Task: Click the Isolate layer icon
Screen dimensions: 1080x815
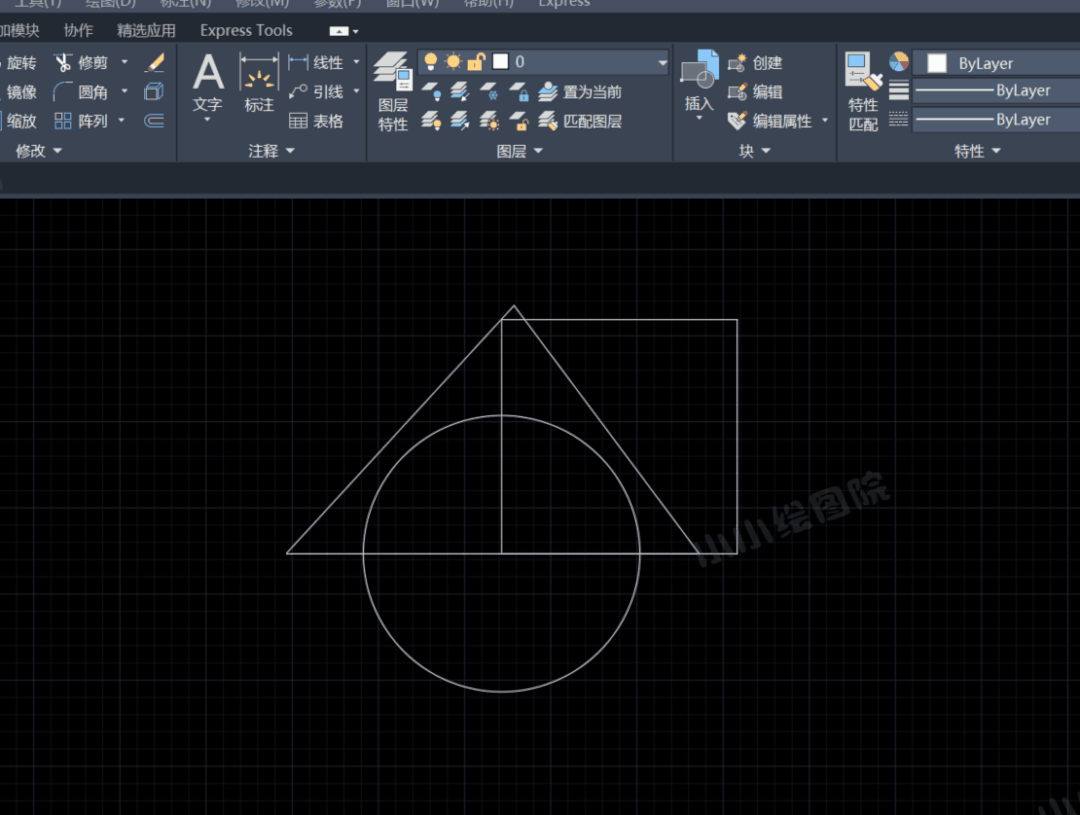Action: coord(460,91)
